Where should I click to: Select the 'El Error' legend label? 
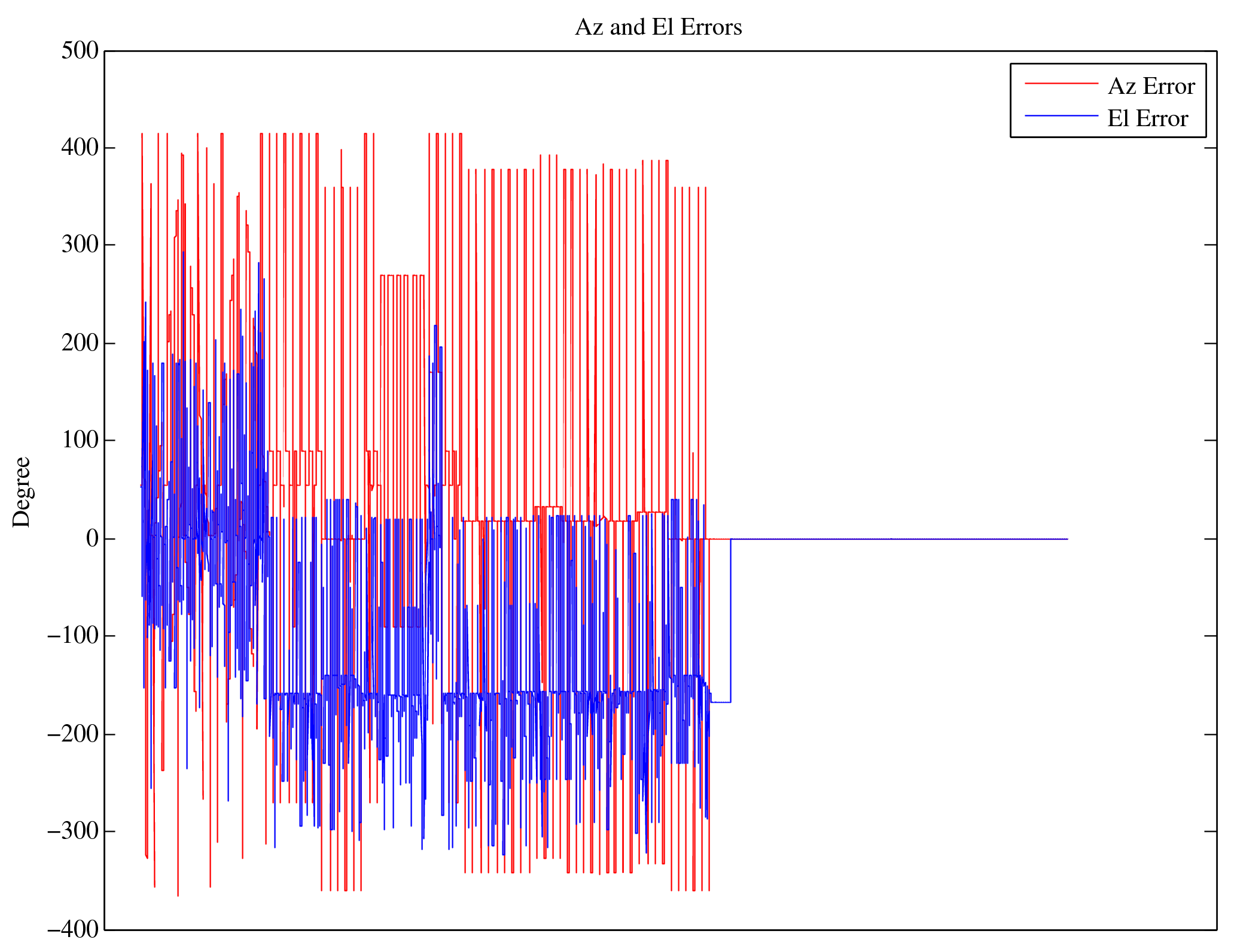[1147, 119]
